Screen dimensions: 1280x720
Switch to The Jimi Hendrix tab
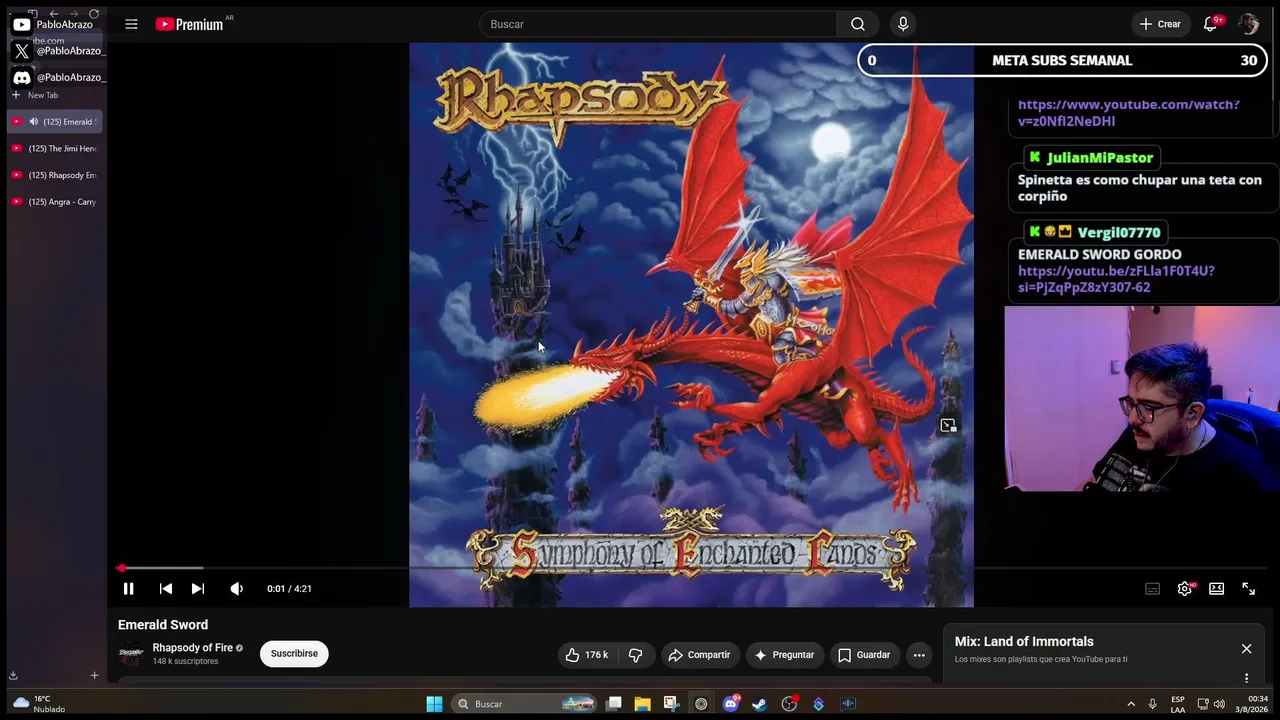tap(55, 149)
